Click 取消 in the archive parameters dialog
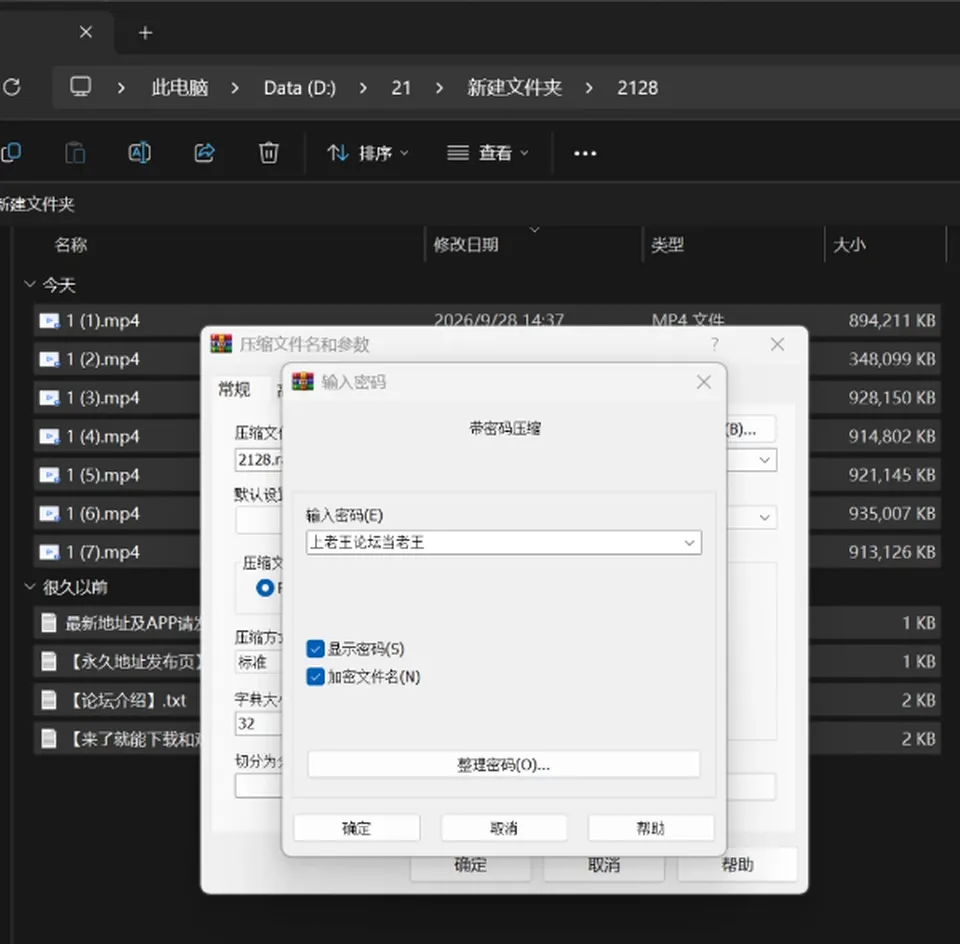Image resolution: width=960 pixels, height=944 pixels. 604,864
